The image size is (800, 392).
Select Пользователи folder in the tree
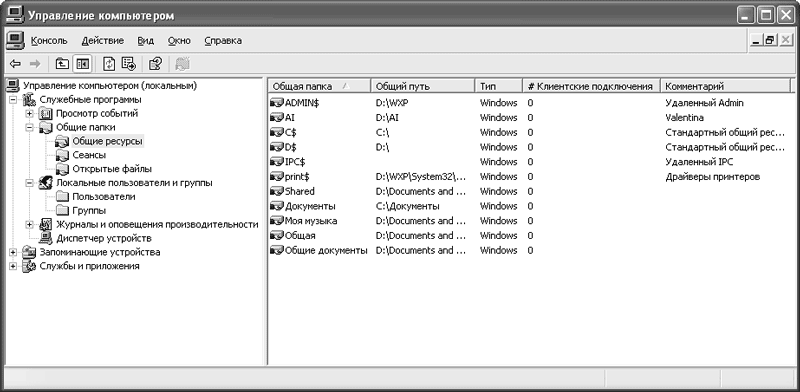point(104,197)
